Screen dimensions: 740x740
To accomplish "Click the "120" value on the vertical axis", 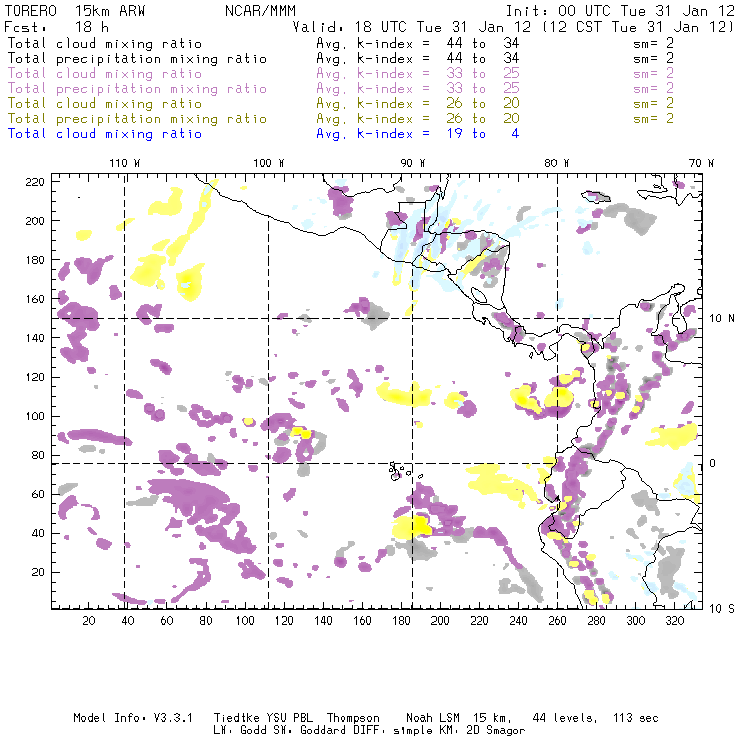I will pos(35,377).
